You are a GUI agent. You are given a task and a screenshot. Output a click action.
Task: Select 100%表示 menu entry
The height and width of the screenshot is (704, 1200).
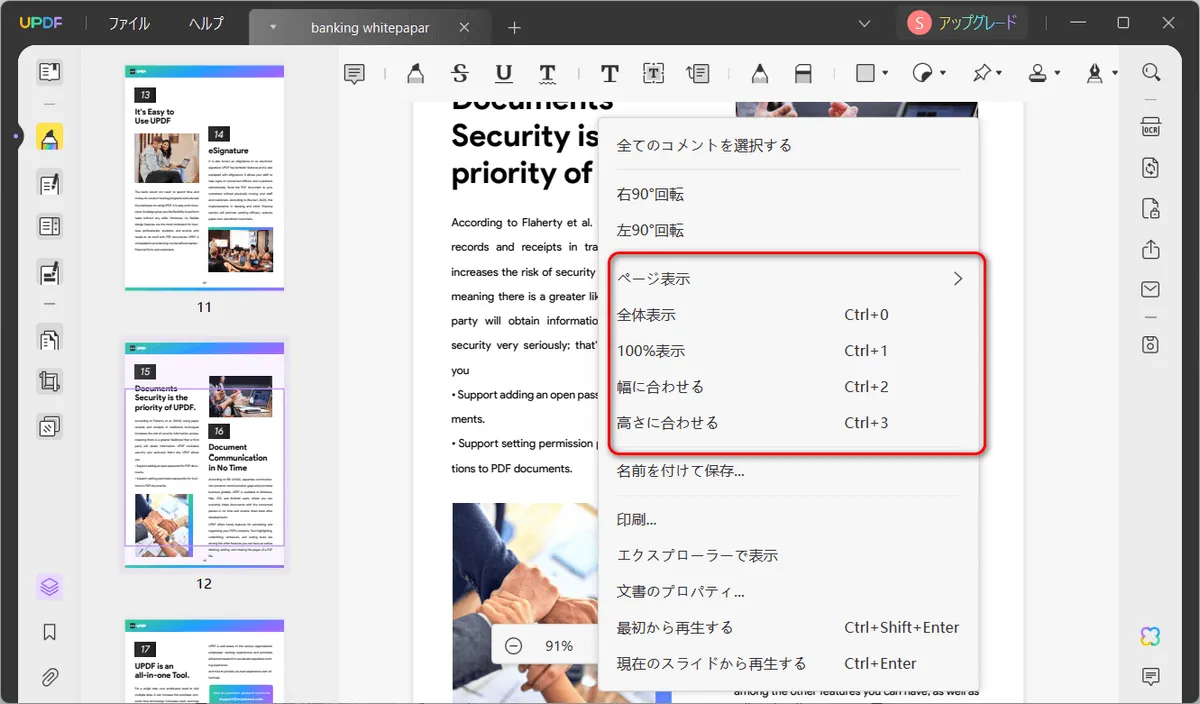point(789,351)
